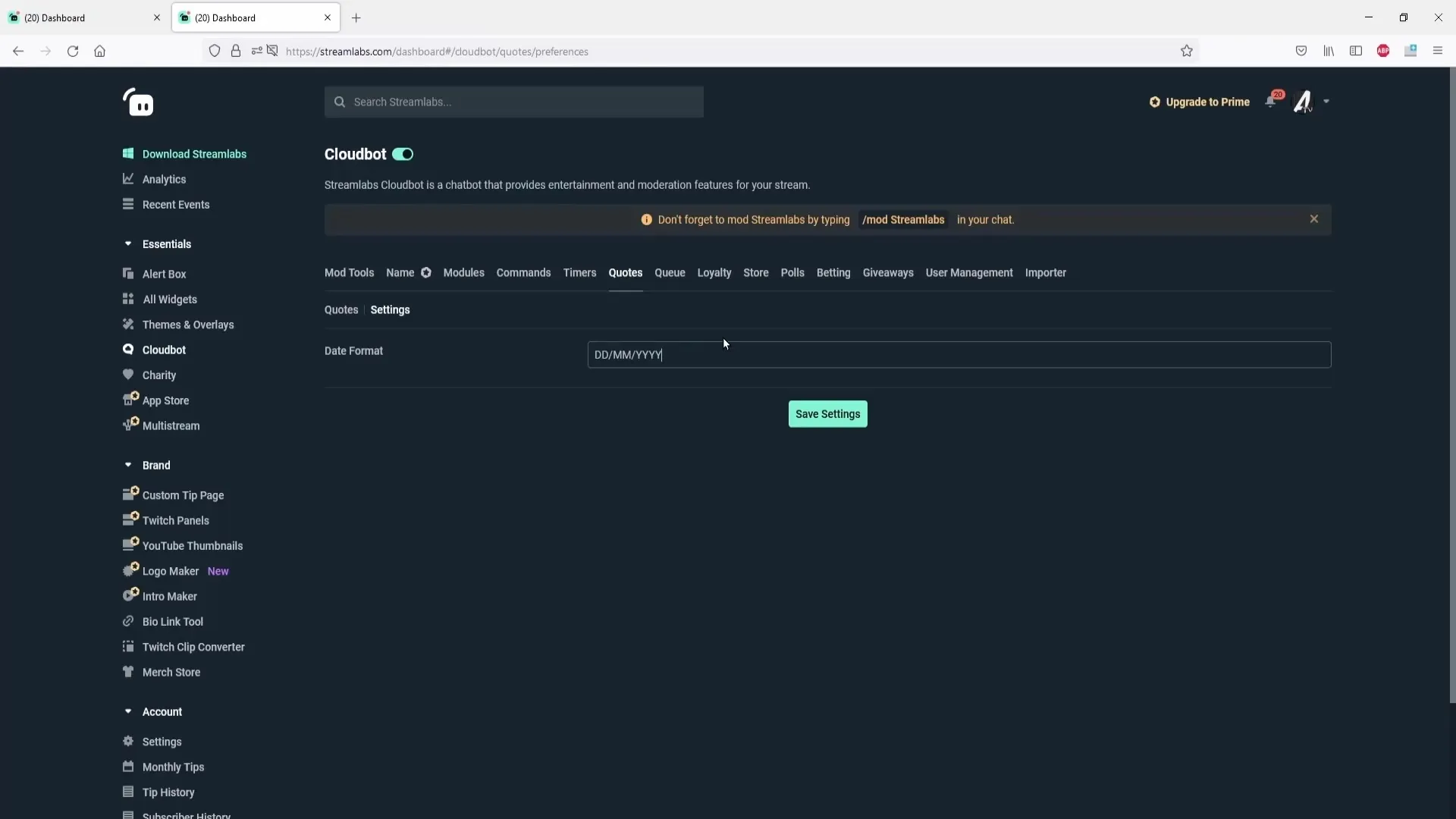1456x819 pixels.
Task: Open the profile avatar in the header
Action: (1303, 102)
